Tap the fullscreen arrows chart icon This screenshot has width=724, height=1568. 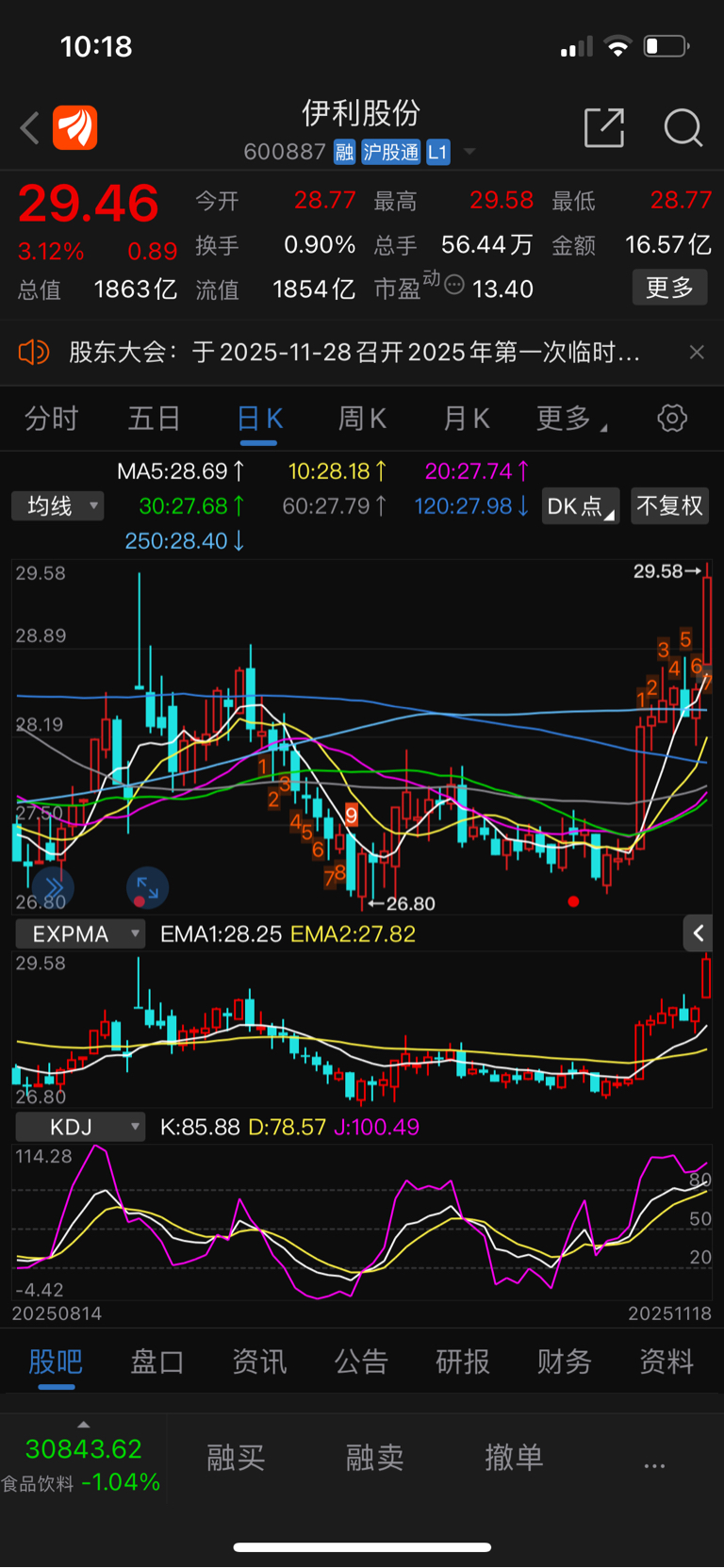point(147,888)
